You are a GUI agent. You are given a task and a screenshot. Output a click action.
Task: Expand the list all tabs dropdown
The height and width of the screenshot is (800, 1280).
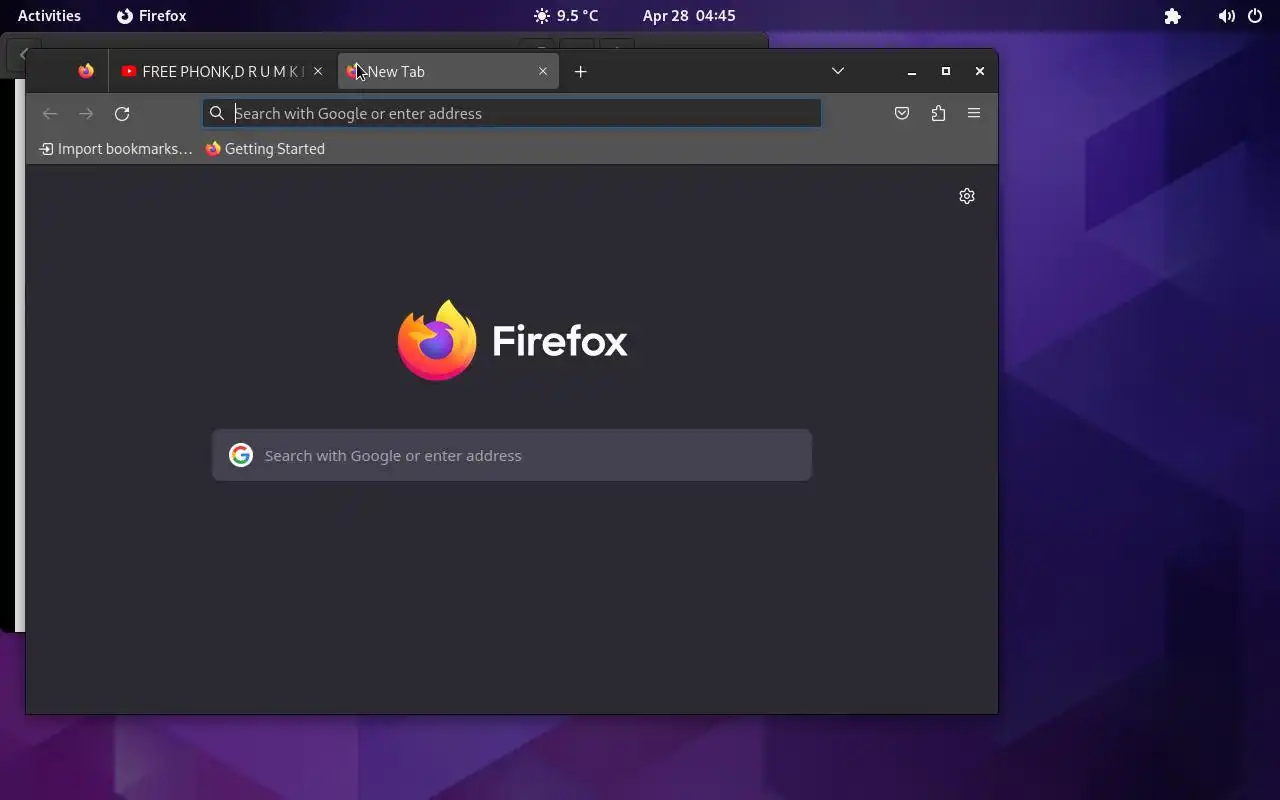pyautogui.click(x=838, y=71)
